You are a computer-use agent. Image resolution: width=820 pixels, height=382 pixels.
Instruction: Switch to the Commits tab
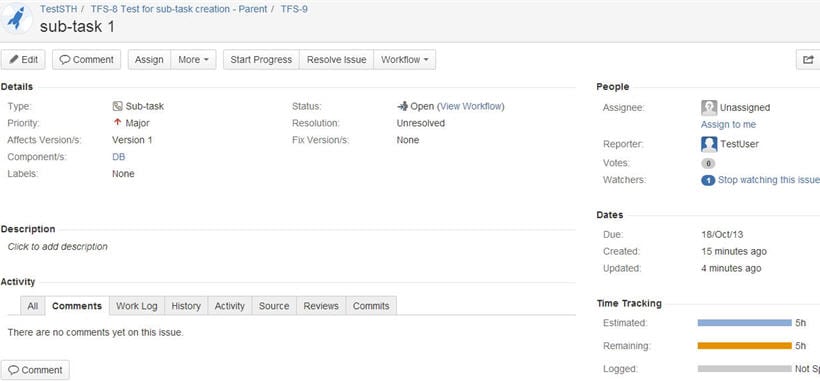tap(371, 306)
